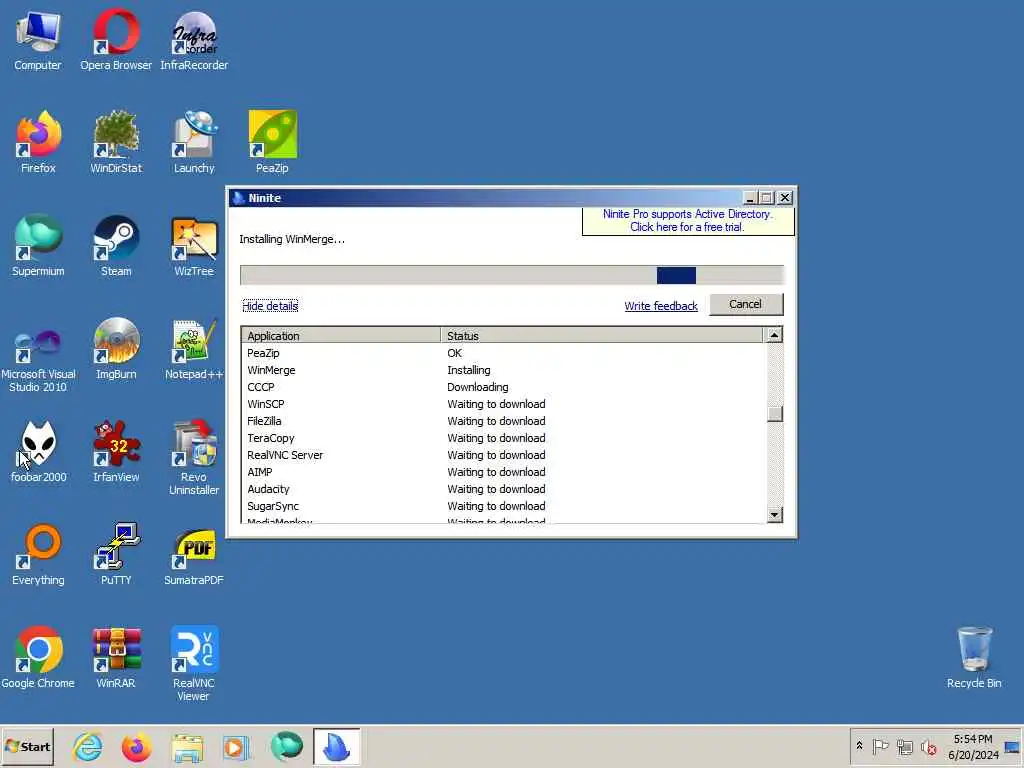Select the WinSCP row in the list
1024x768 pixels.
(503, 404)
